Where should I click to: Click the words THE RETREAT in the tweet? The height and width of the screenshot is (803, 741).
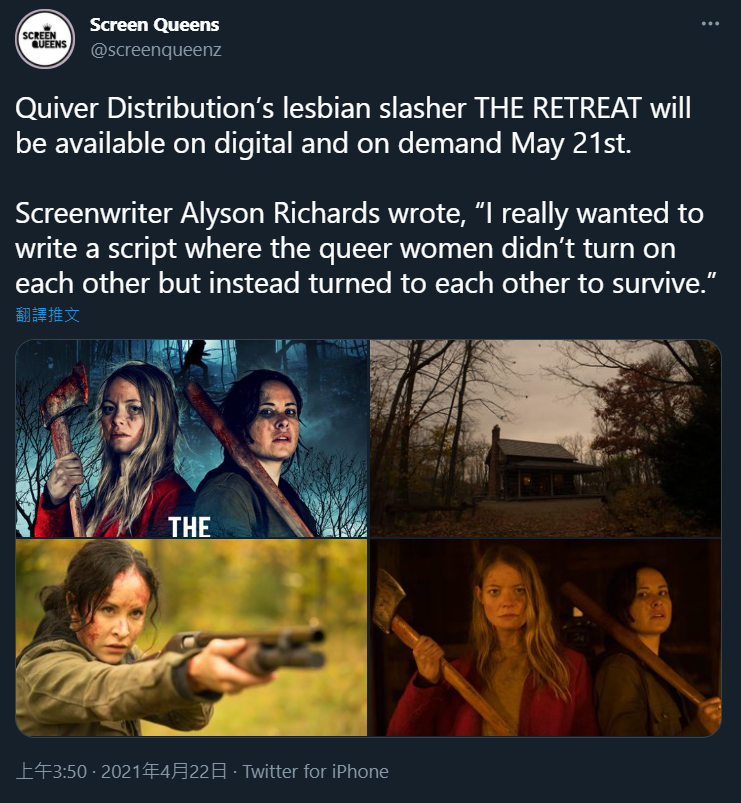click(x=558, y=109)
